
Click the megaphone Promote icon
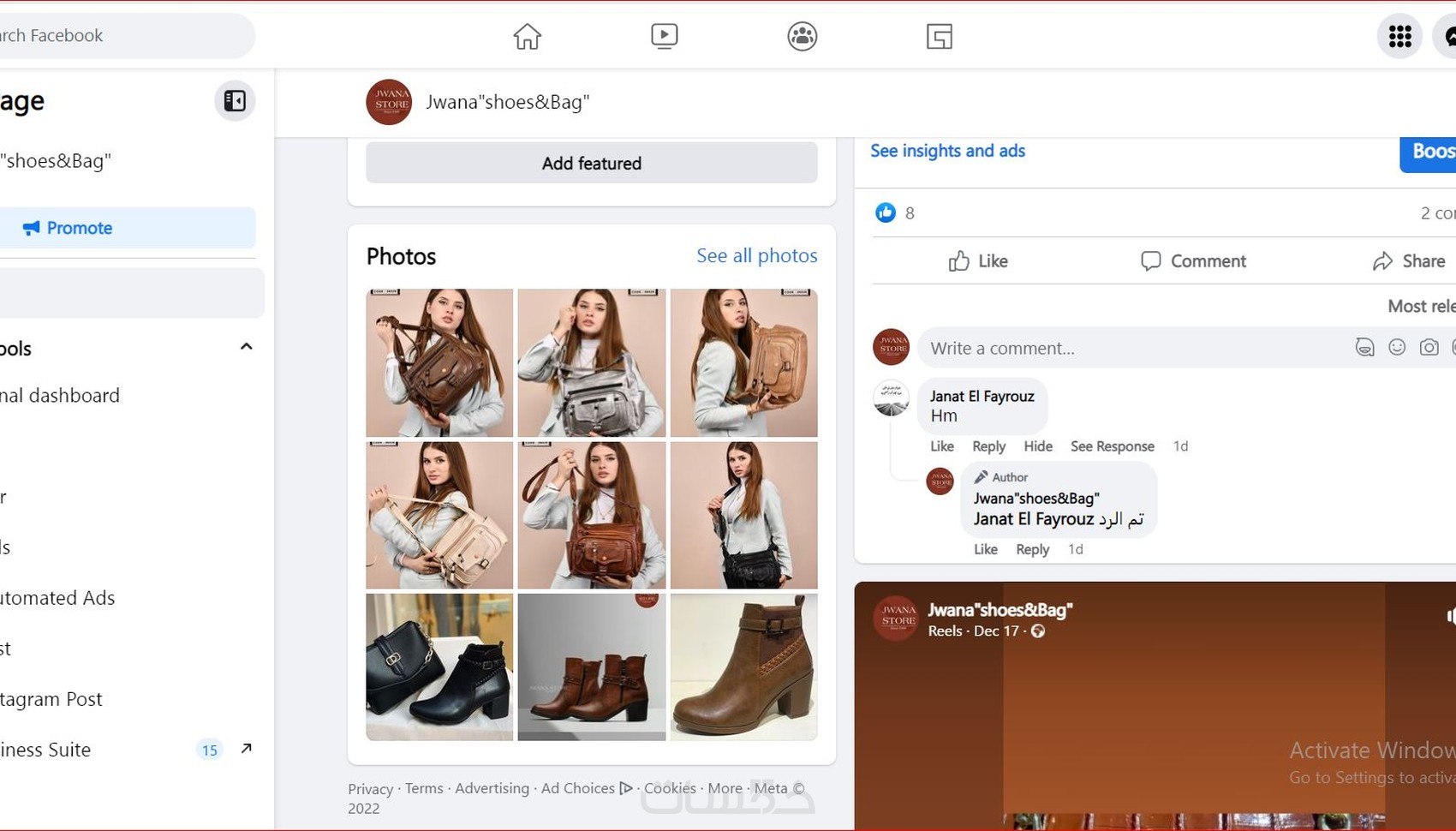coord(31,228)
